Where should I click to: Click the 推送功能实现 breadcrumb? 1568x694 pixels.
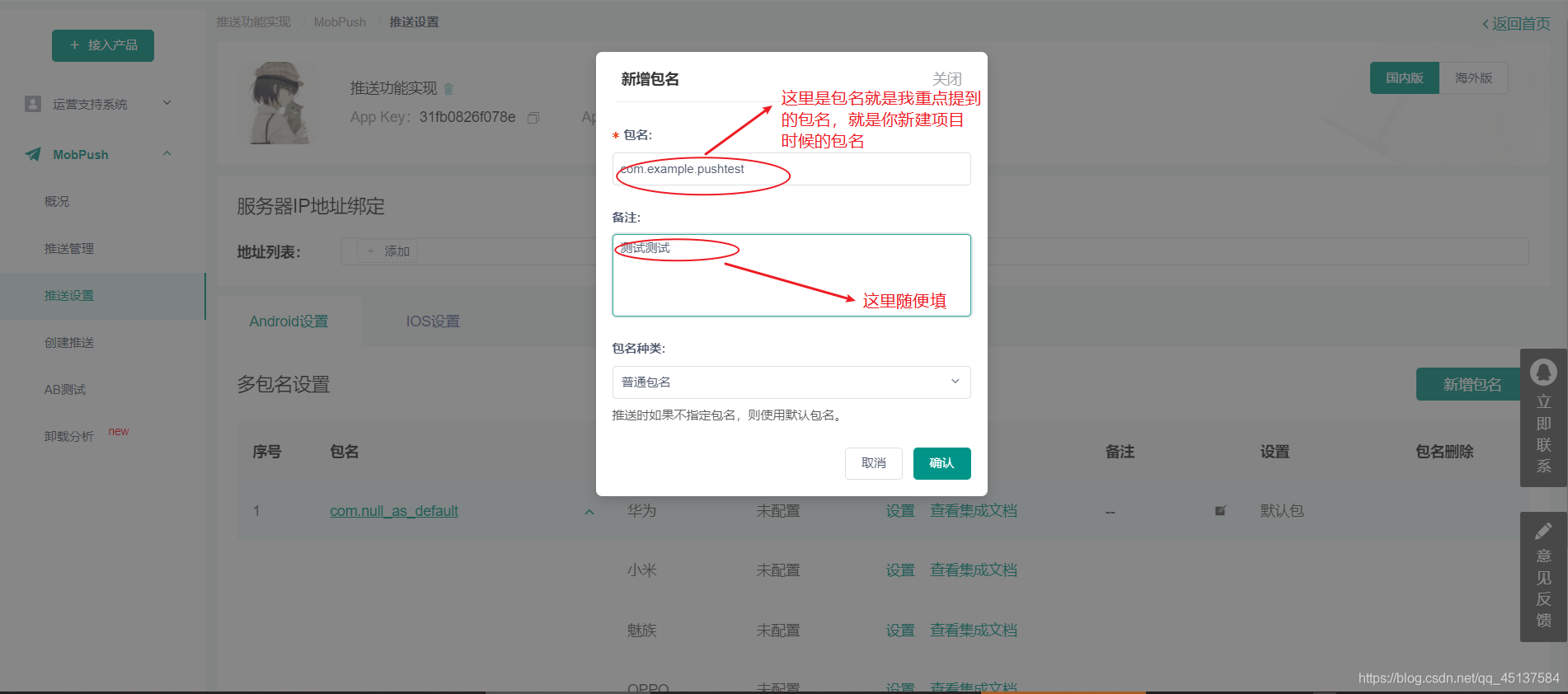click(253, 22)
